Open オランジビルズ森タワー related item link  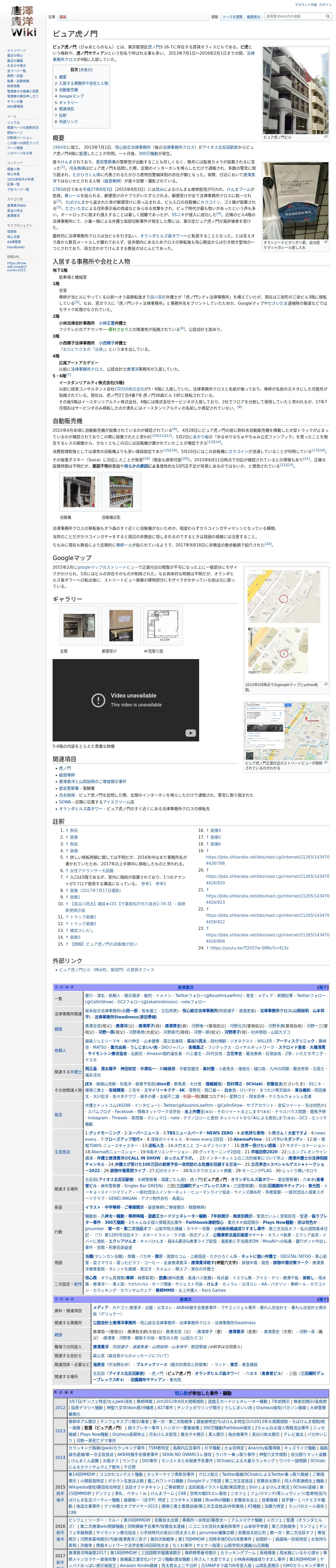pos(81,808)
